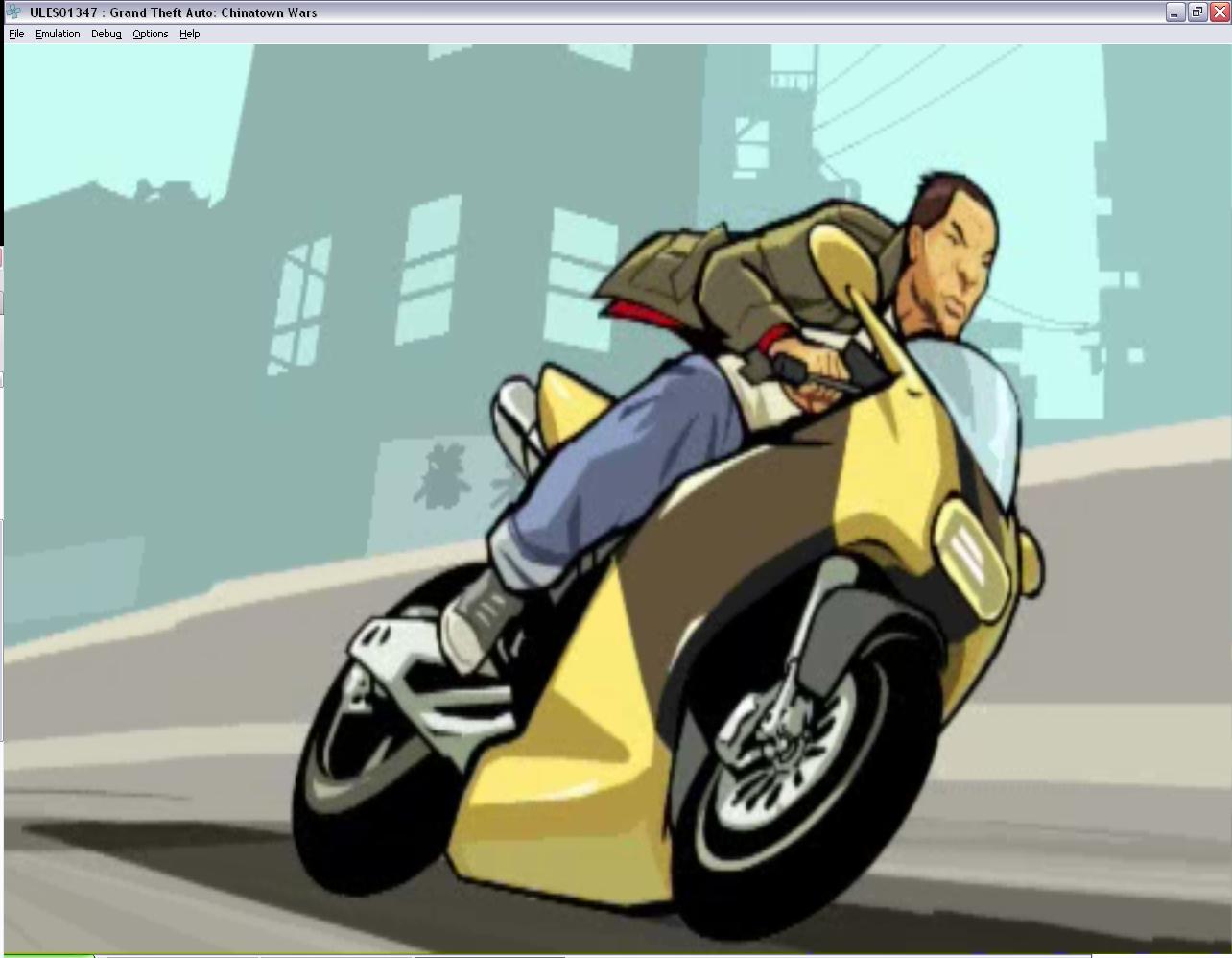
Task: Restore down the emulator window
Action: coord(1196,12)
